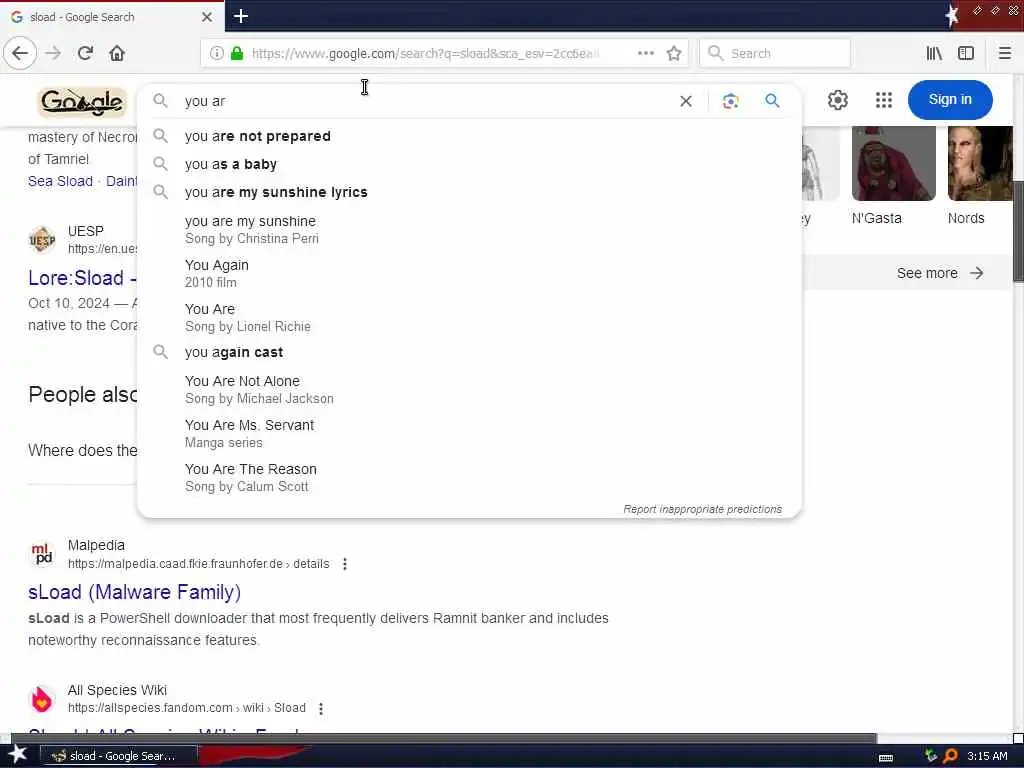
Task: Pick 'You Are The Reason' by Calum Scott
Action: click(x=470, y=477)
